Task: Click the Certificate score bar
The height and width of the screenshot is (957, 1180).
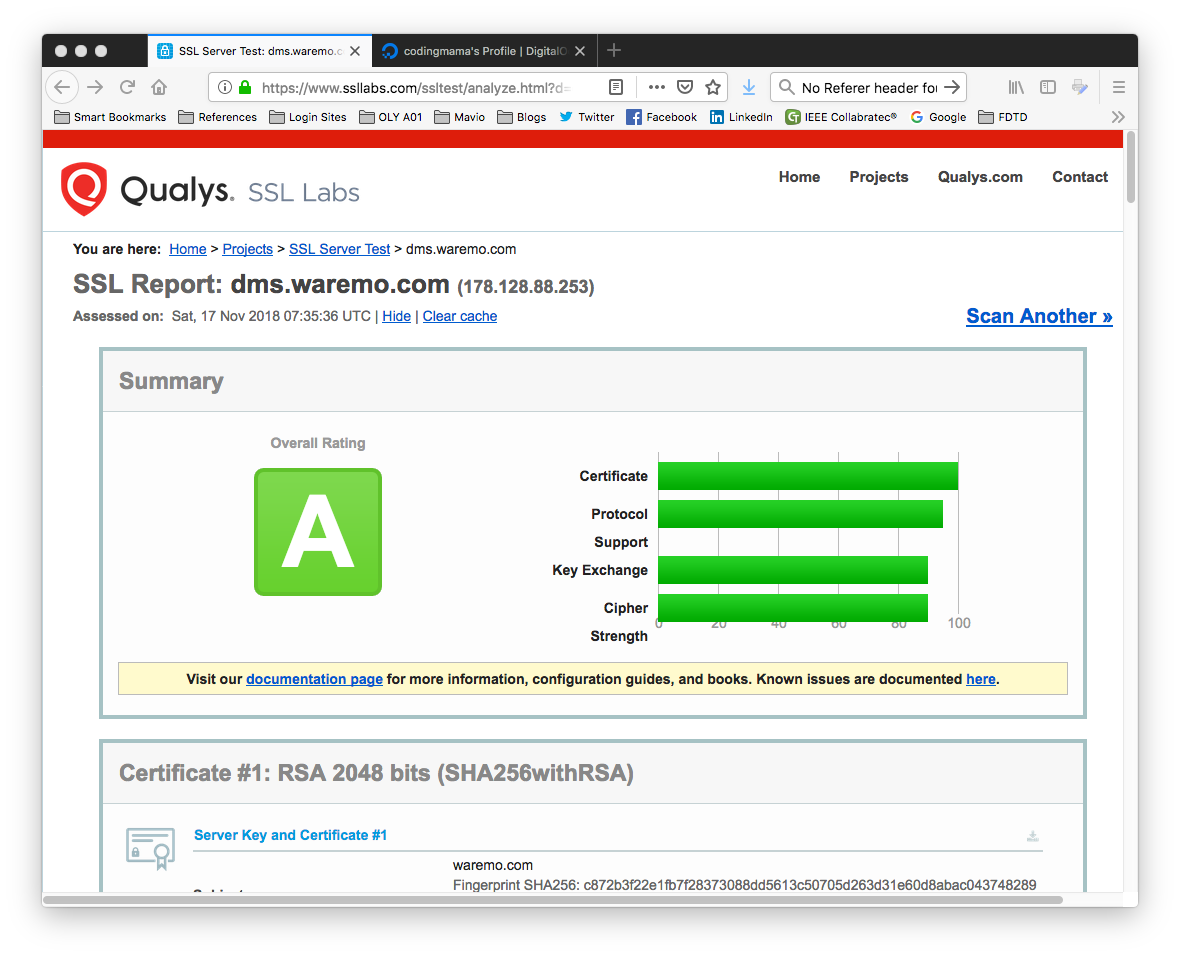Action: click(x=808, y=476)
